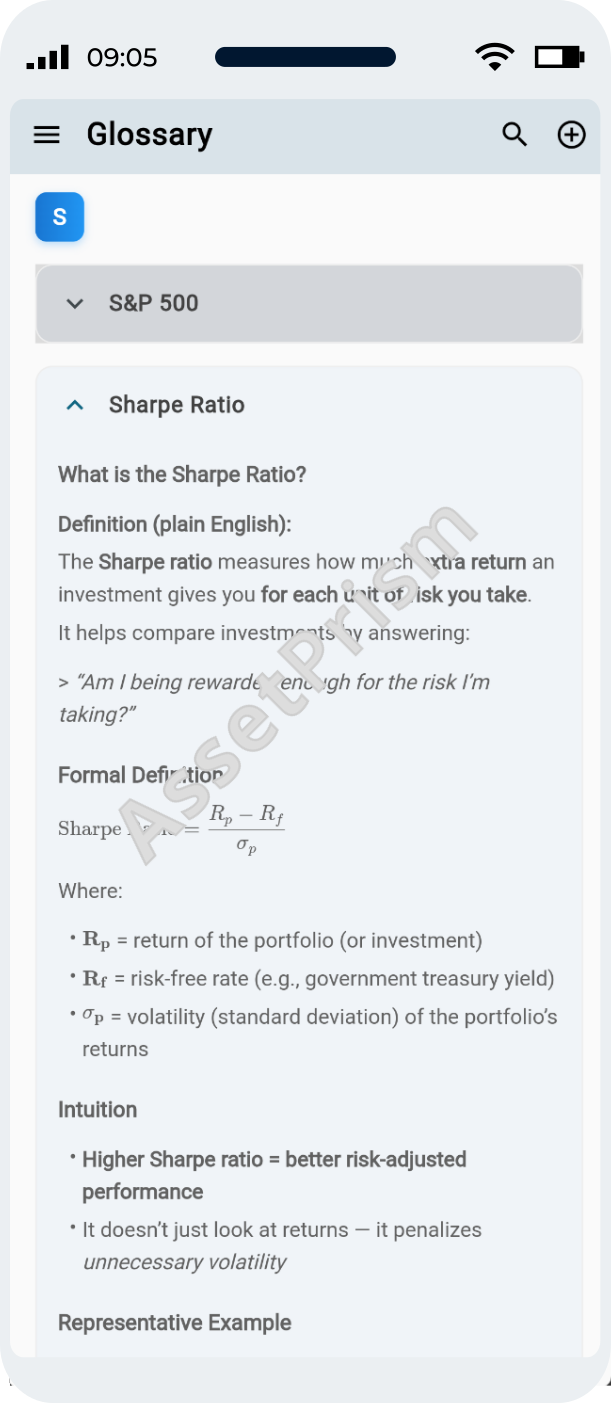Tap the 09:05 clock in status bar
611x1403 pixels.
[x=122, y=58]
